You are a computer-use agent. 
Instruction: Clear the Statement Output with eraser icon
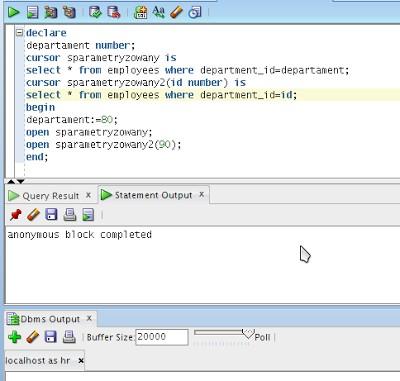point(33,215)
